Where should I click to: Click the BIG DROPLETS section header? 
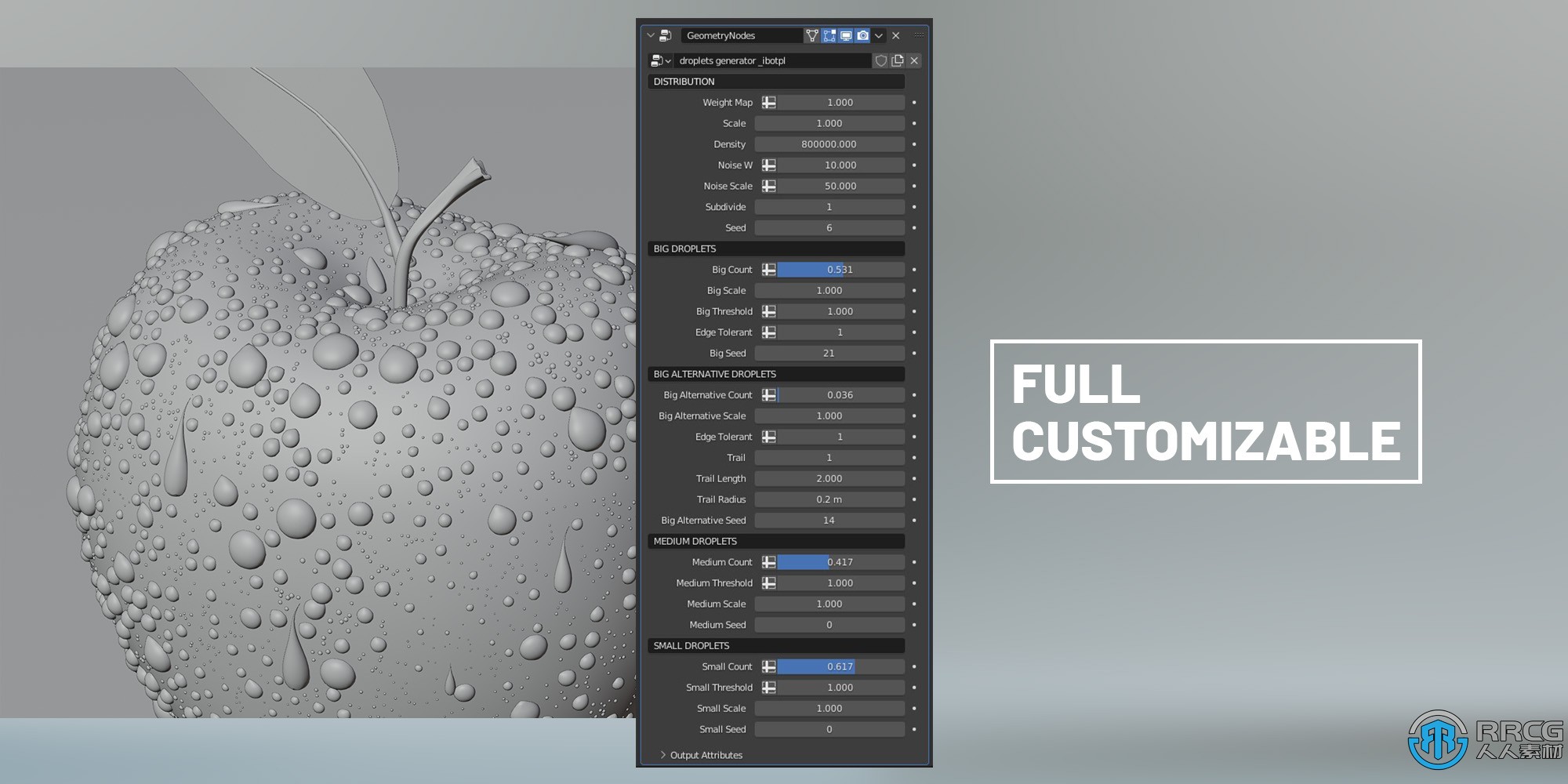pos(776,249)
